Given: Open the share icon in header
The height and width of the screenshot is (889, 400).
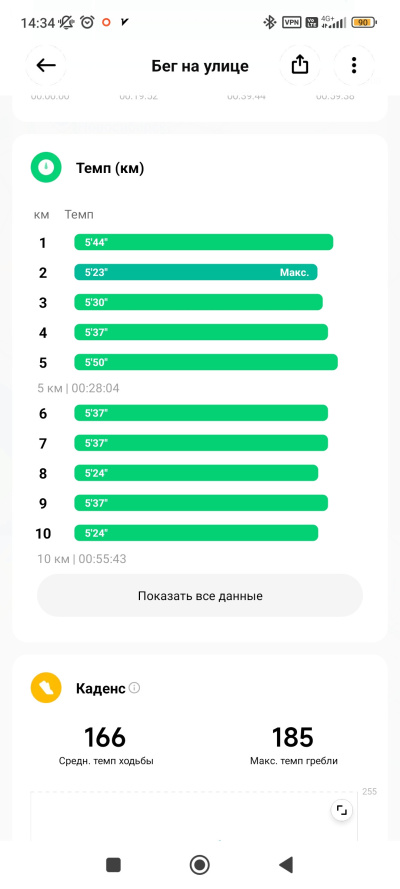Looking at the screenshot, I should click(x=300, y=66).
